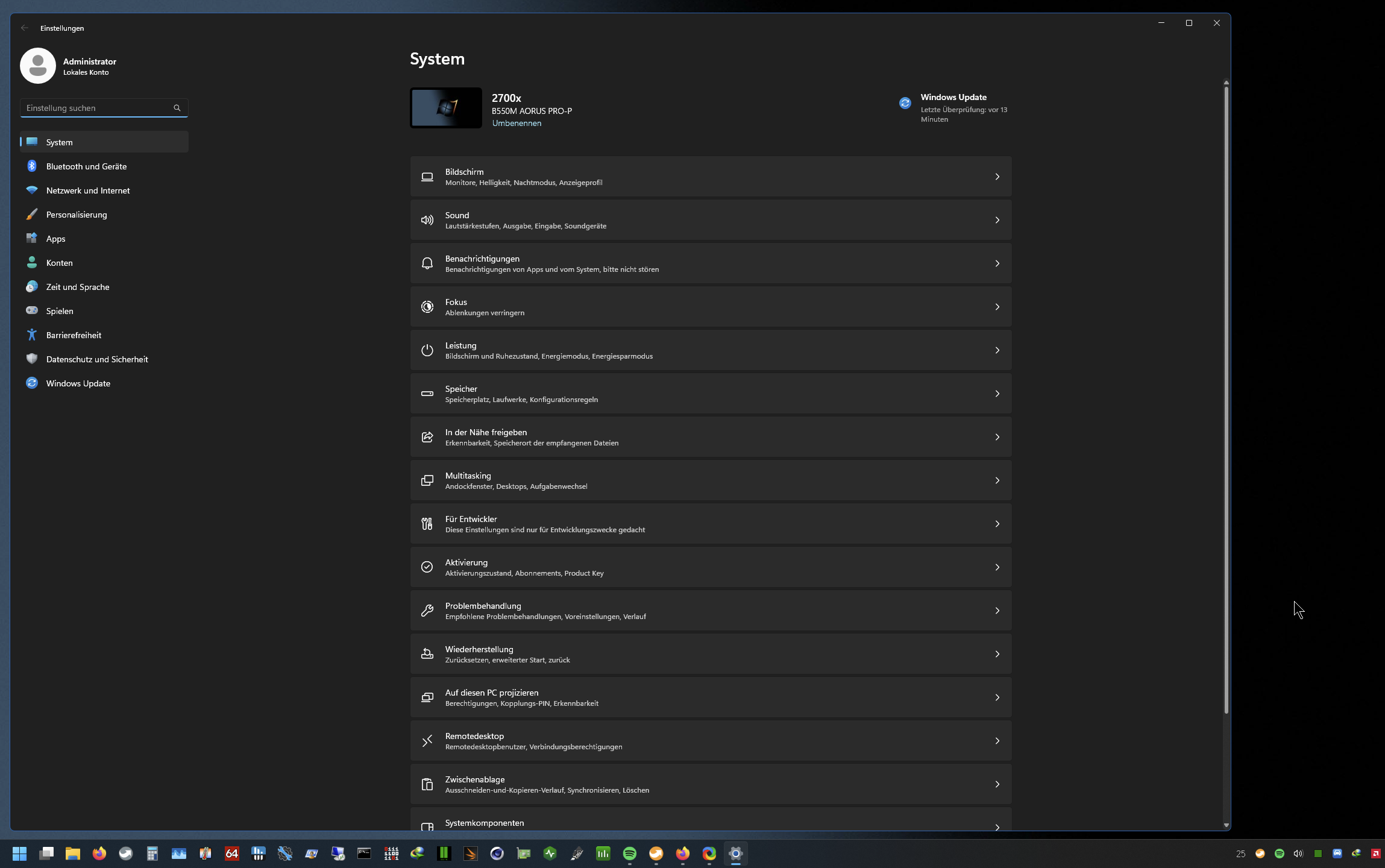Expand the Remotedesktop row chevron
Viewport: 1385px width, 868px height.
(x=997, y=741)
